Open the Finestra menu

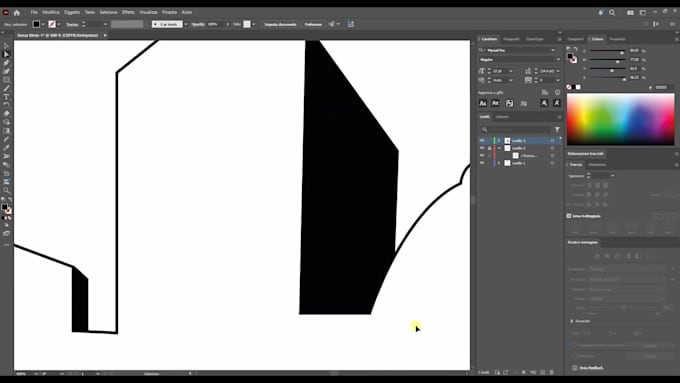[169, 12]
